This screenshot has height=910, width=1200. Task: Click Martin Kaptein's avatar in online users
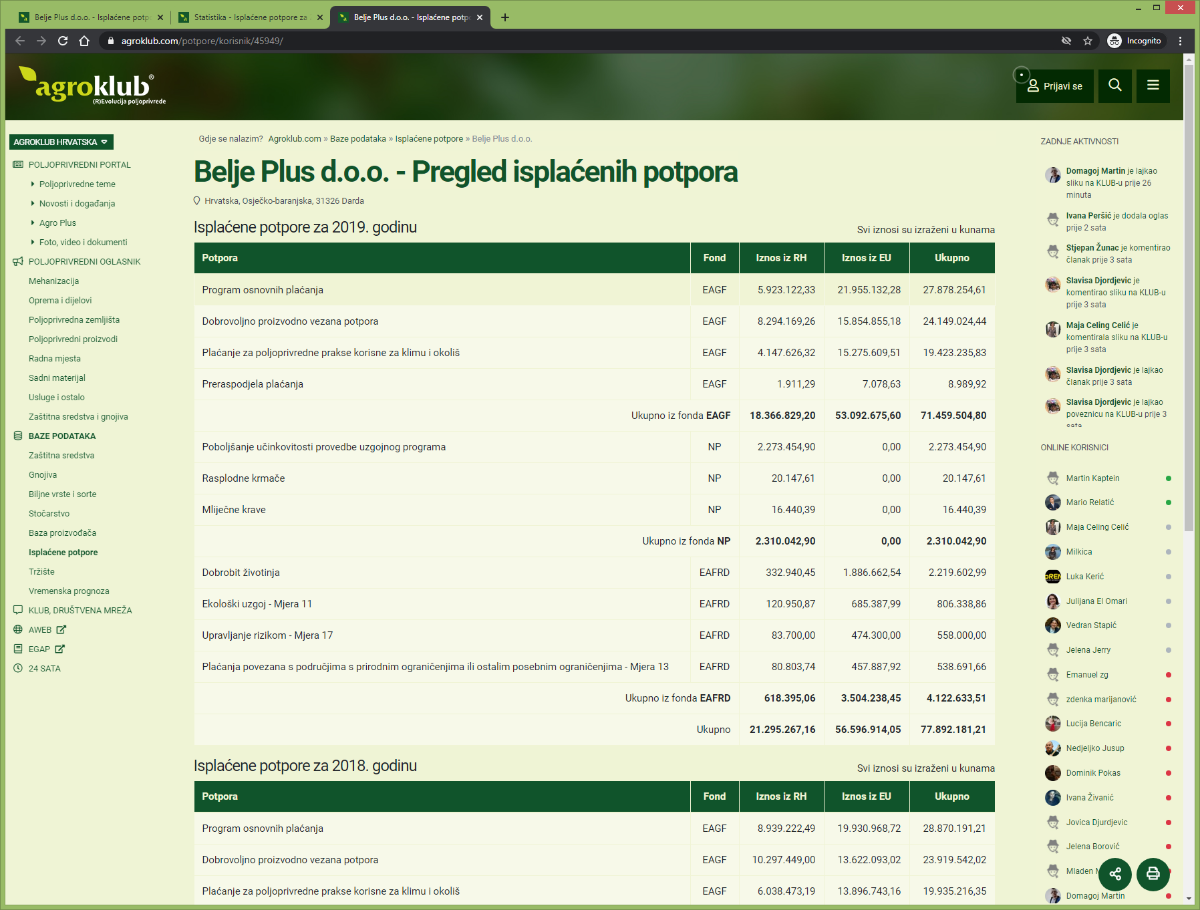click(1053, 478)
